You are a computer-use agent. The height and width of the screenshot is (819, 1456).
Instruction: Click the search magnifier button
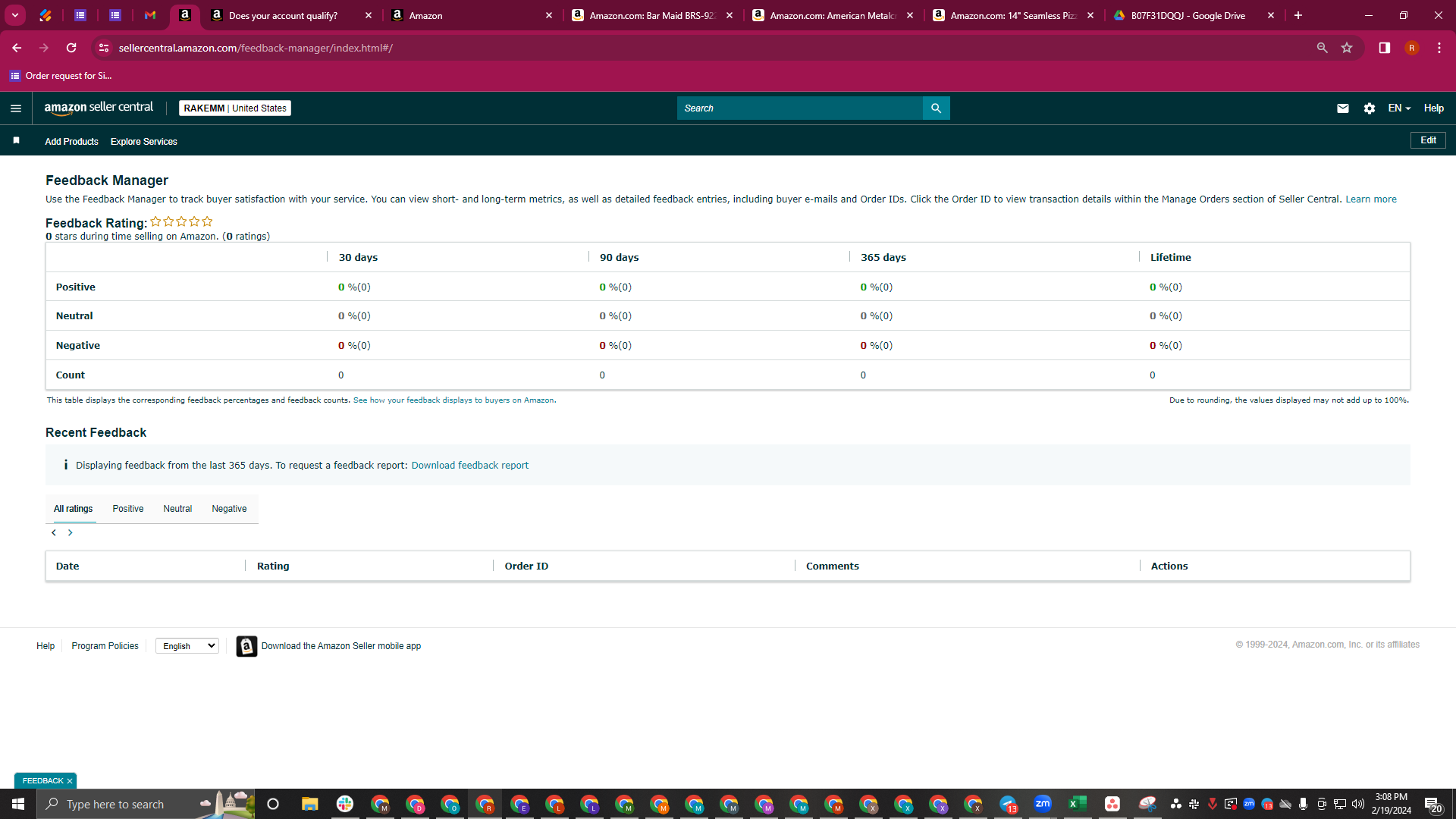[x=936, y=108]
